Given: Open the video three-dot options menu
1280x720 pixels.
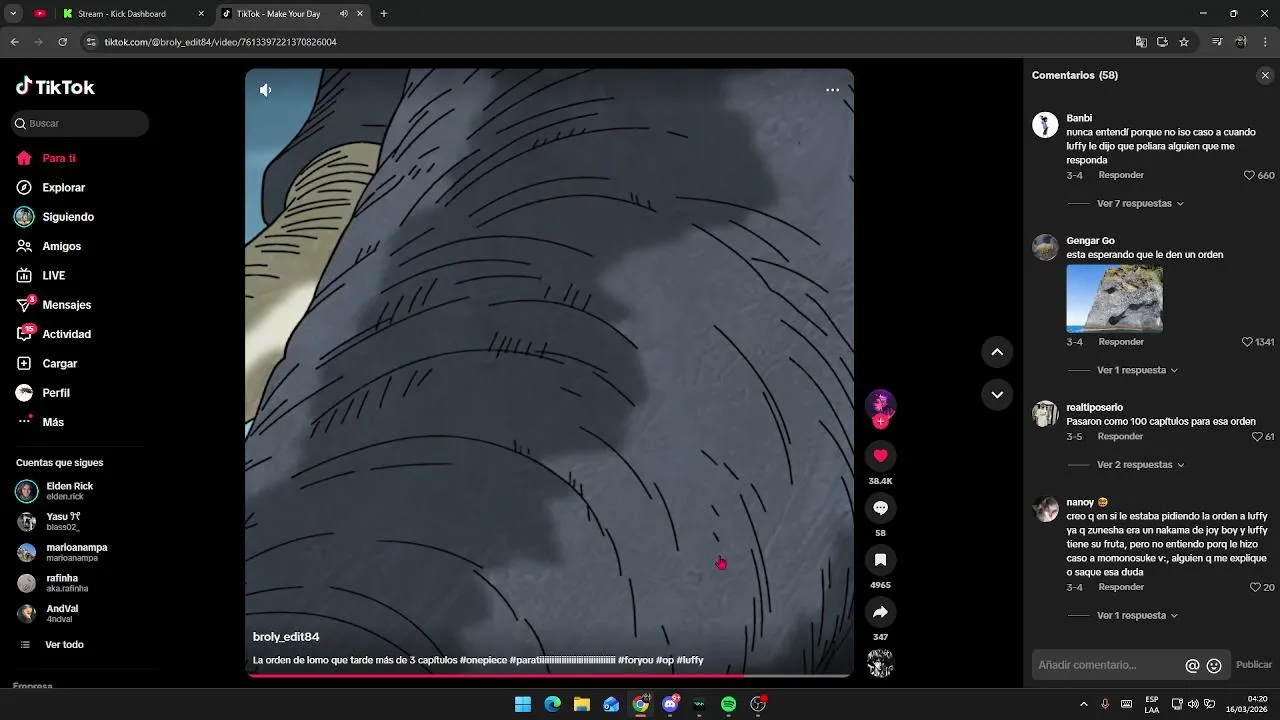Looking at the screenshot, I should coord(832,90).
